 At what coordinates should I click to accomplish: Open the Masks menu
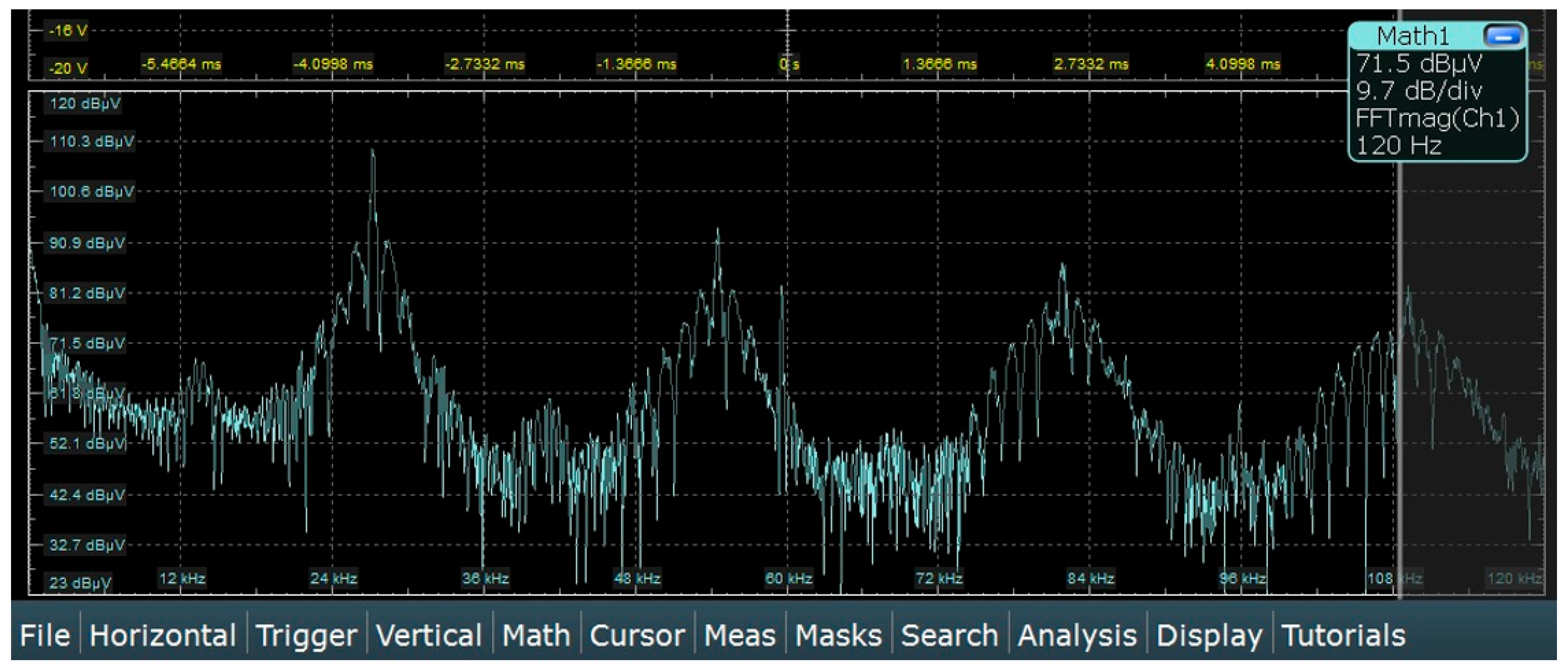click(838, 636)
